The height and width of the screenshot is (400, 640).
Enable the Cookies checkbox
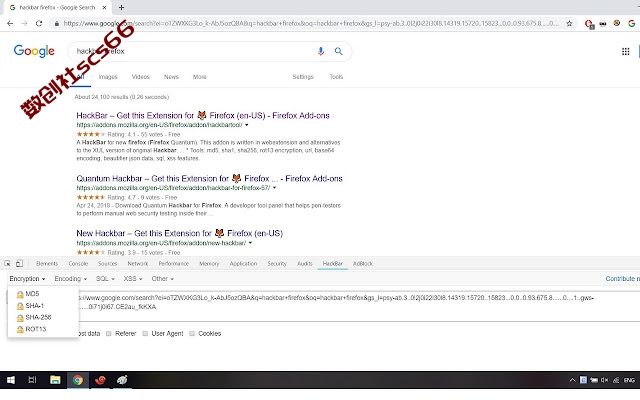tap(192, 333)
